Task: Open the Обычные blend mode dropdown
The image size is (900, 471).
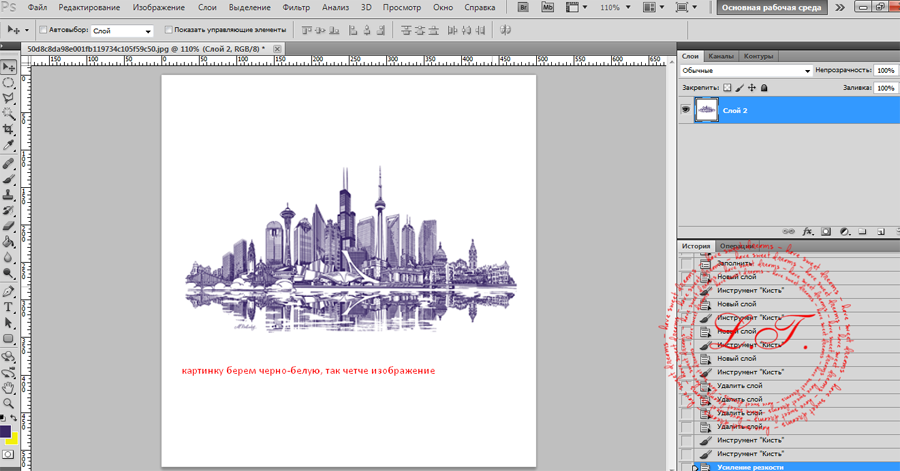Action: coord(746,71)
